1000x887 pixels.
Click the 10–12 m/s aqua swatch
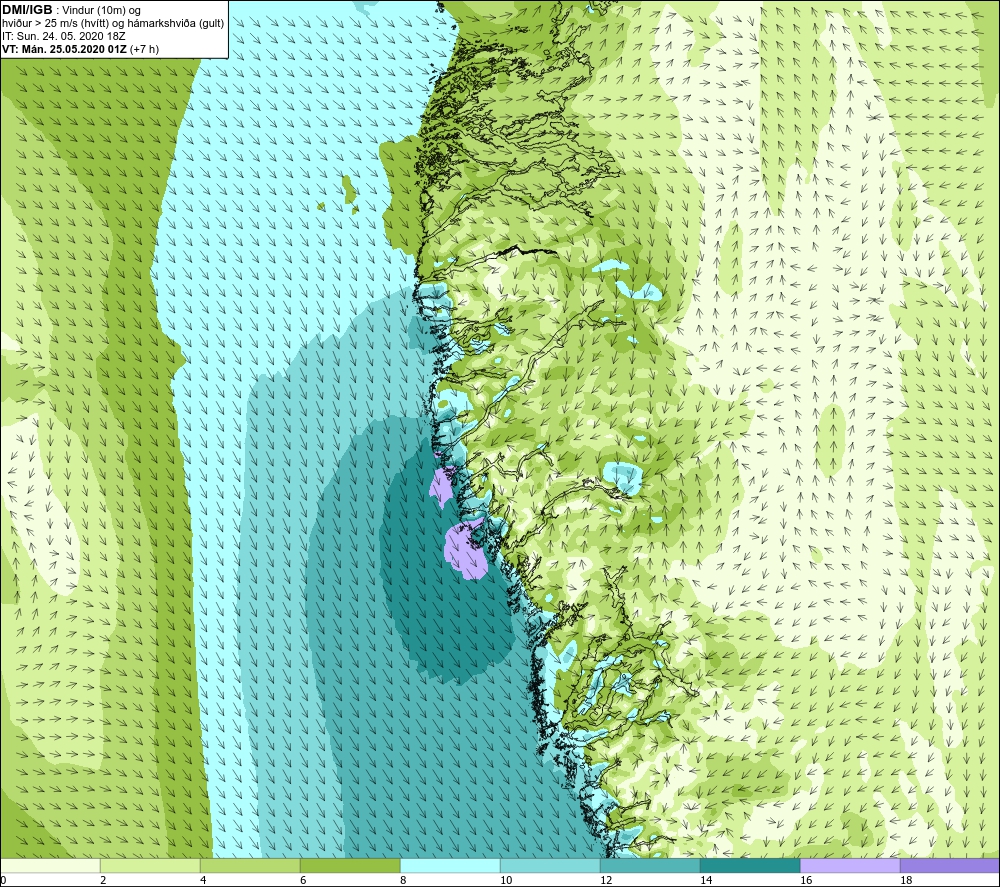pos(550,865)
